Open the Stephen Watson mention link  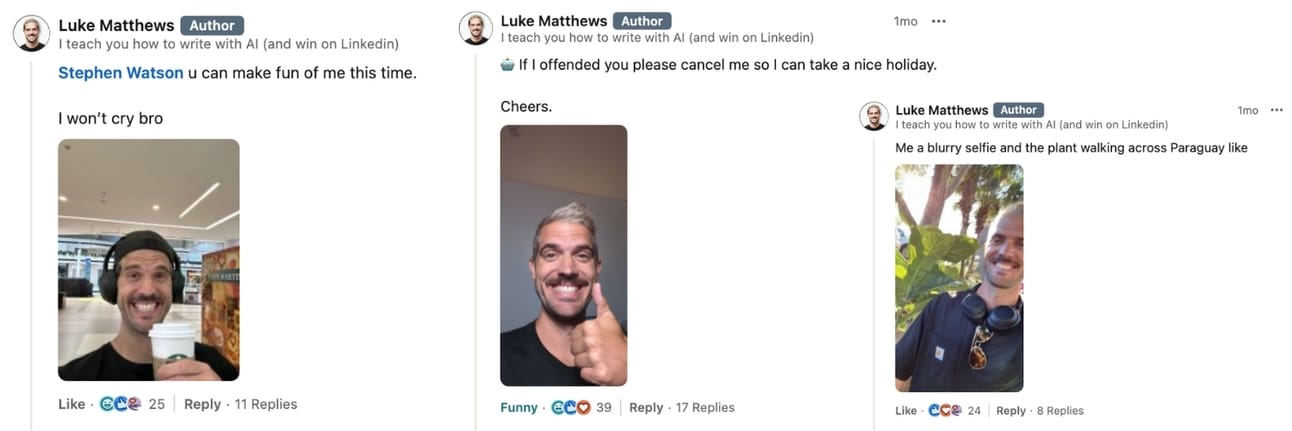[121, 73]
